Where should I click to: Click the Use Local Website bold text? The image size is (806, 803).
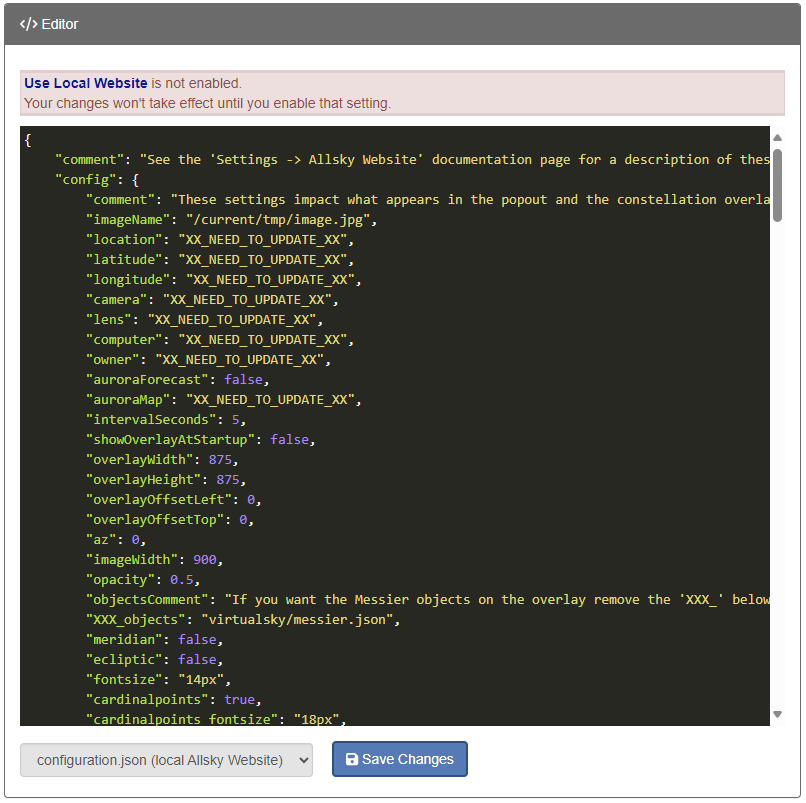[x=86, y=83]
